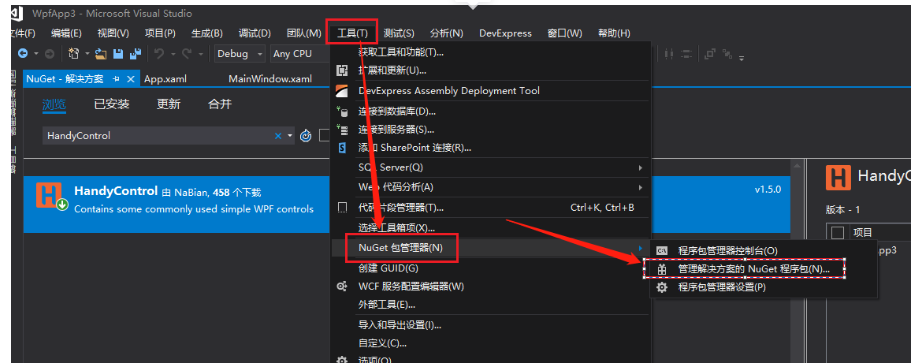Click the Navigate Forward arrow icon
The image size is (913, 363).
(49, 54)
